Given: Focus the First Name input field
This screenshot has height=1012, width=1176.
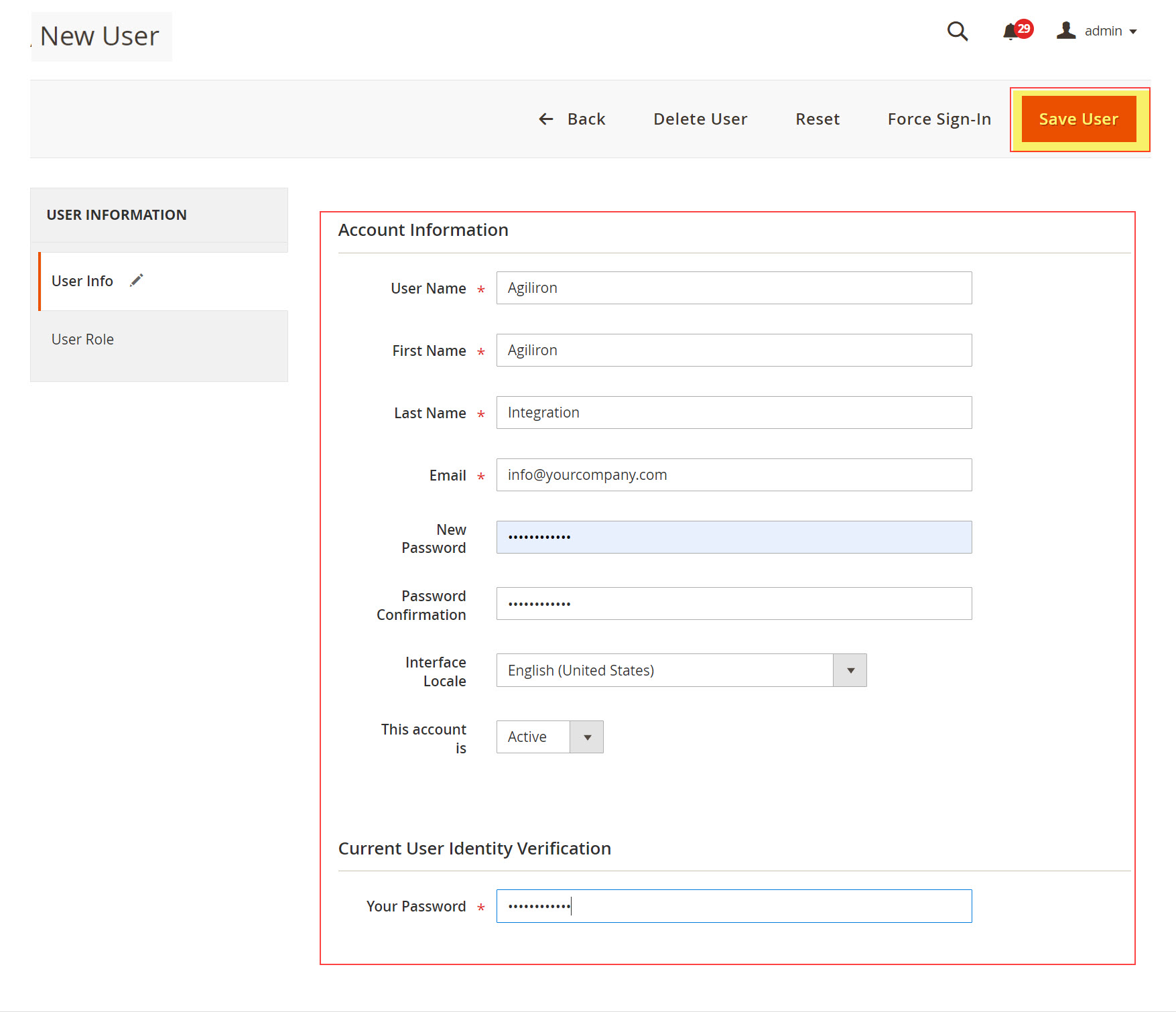Looking at the screenshot, I should (734, 350).
